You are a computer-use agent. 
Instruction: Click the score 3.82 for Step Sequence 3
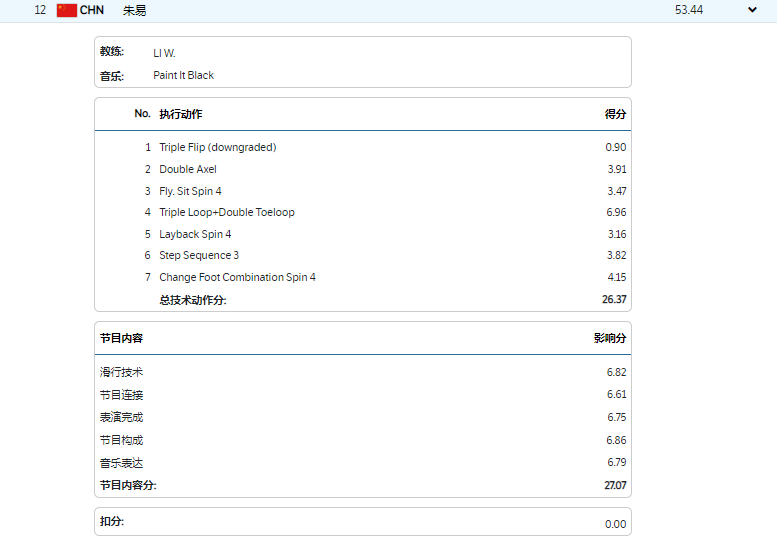point(617,255)
